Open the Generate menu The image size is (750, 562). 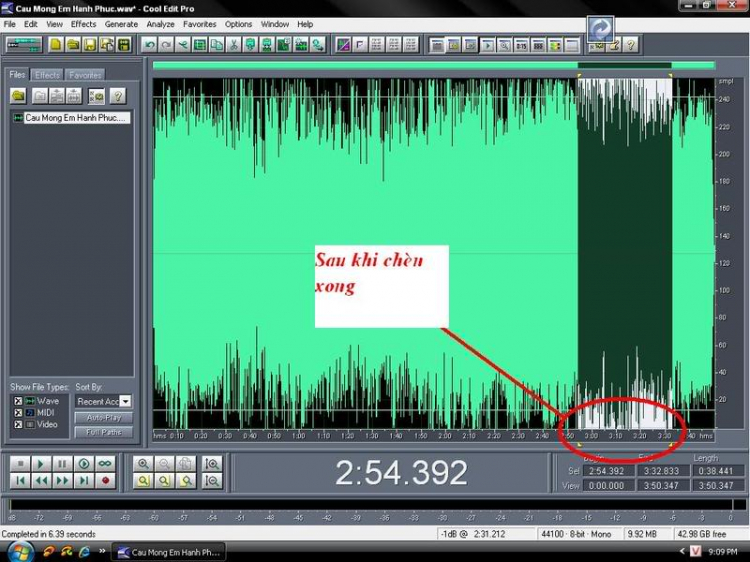(x=121, y=24)
